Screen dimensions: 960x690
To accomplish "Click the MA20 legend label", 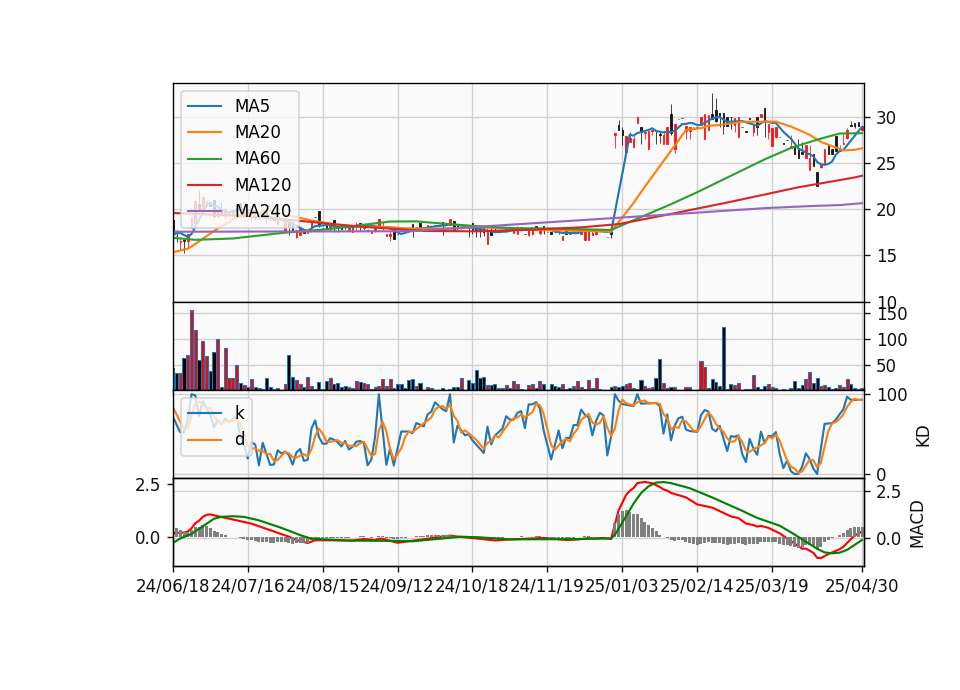I will (x=257, y=132).
